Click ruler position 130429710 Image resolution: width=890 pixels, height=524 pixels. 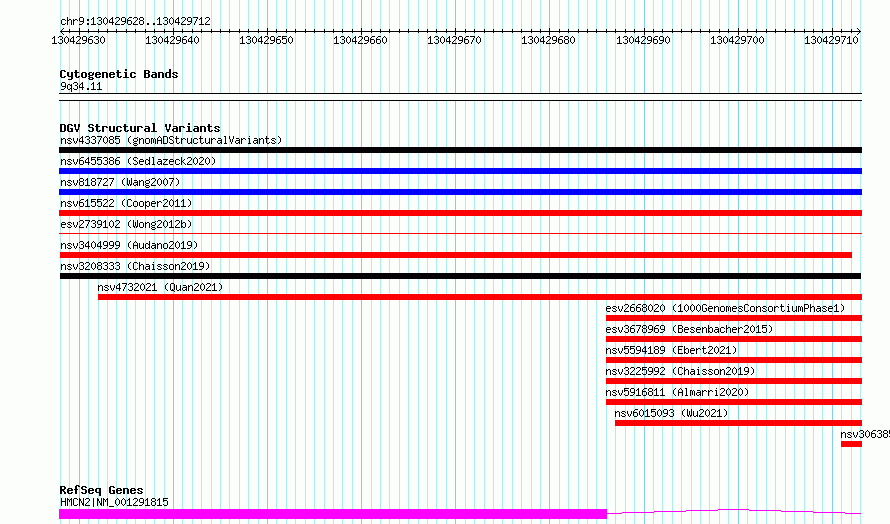coord(831,40)
